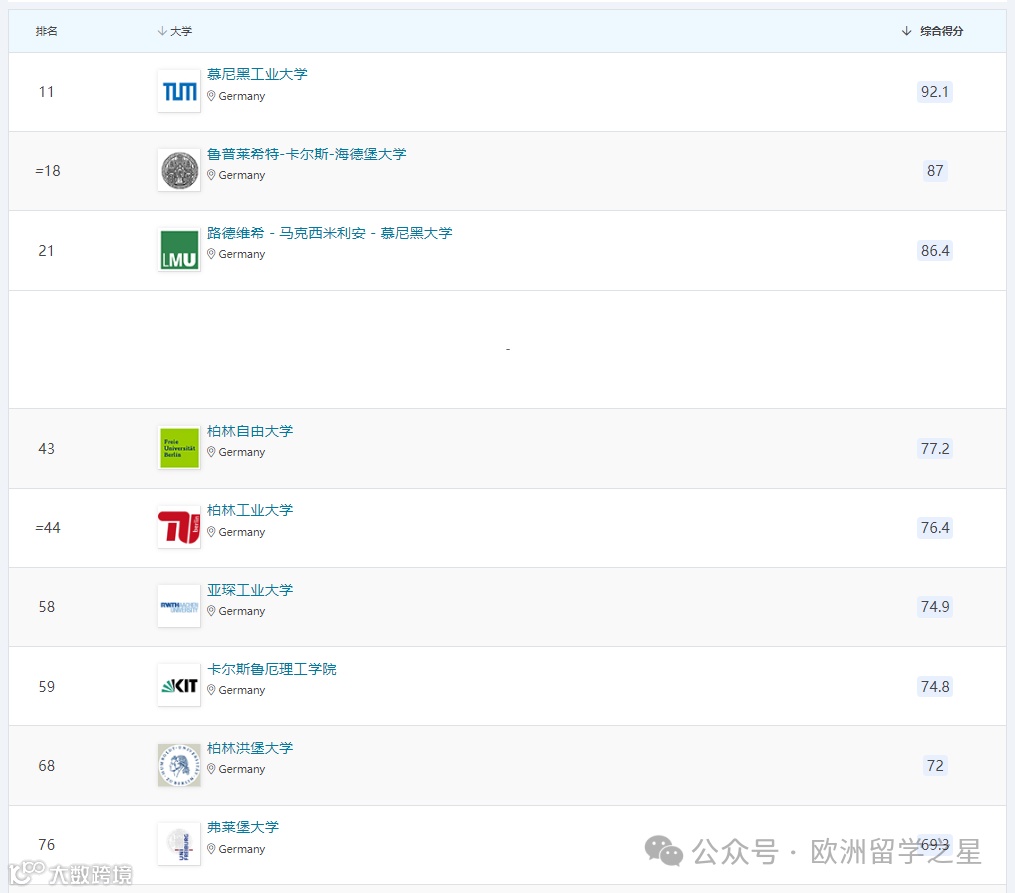Click the location pin icon beside 慕尼黑工业大学
Screen dimensions: 1015x893
[x=211, y=97]
